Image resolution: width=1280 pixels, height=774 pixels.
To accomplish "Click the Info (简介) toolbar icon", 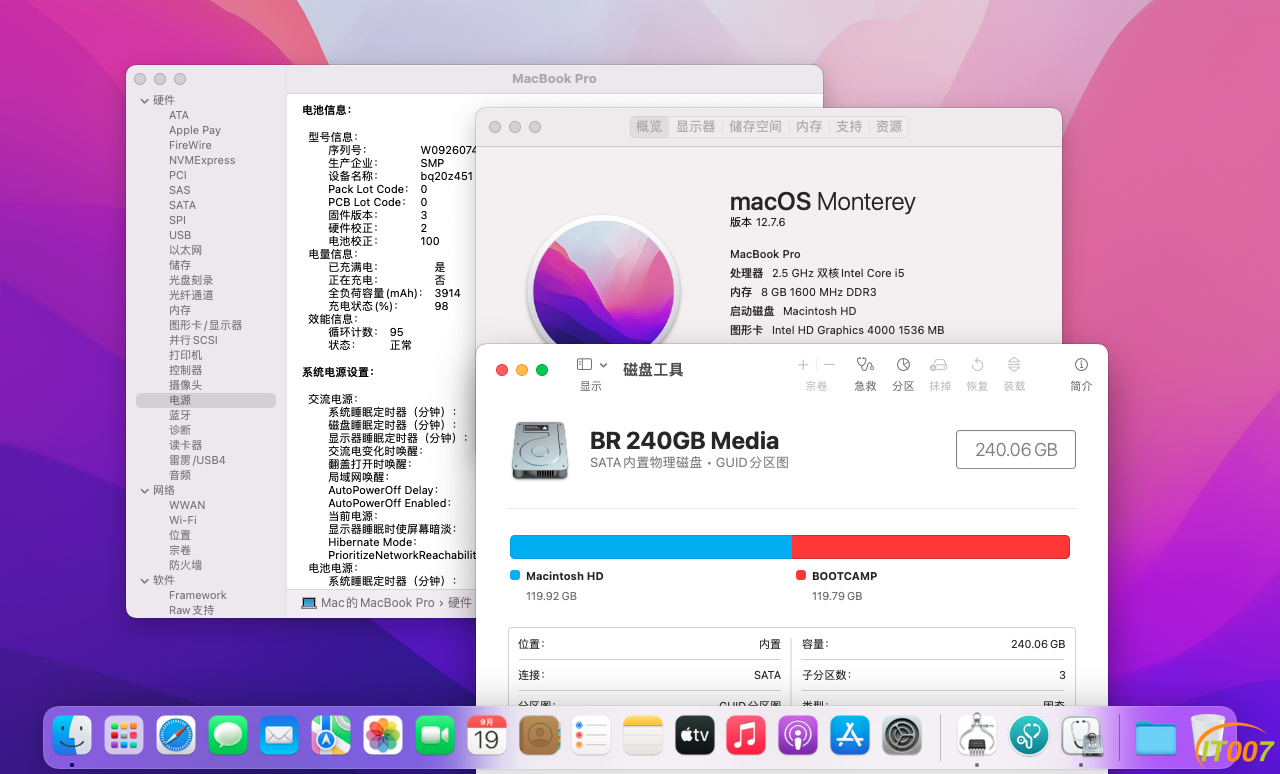I will tap(1081, 366).
